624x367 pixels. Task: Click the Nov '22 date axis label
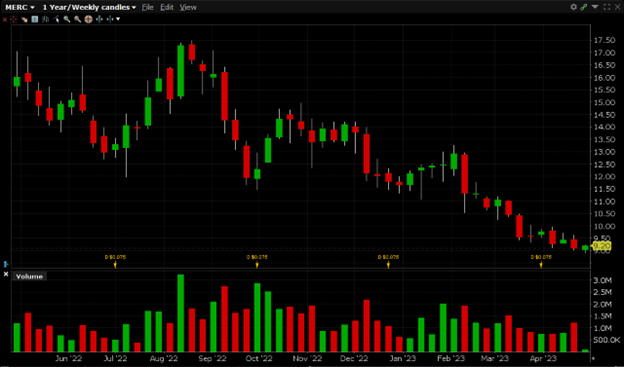(307, 358)
